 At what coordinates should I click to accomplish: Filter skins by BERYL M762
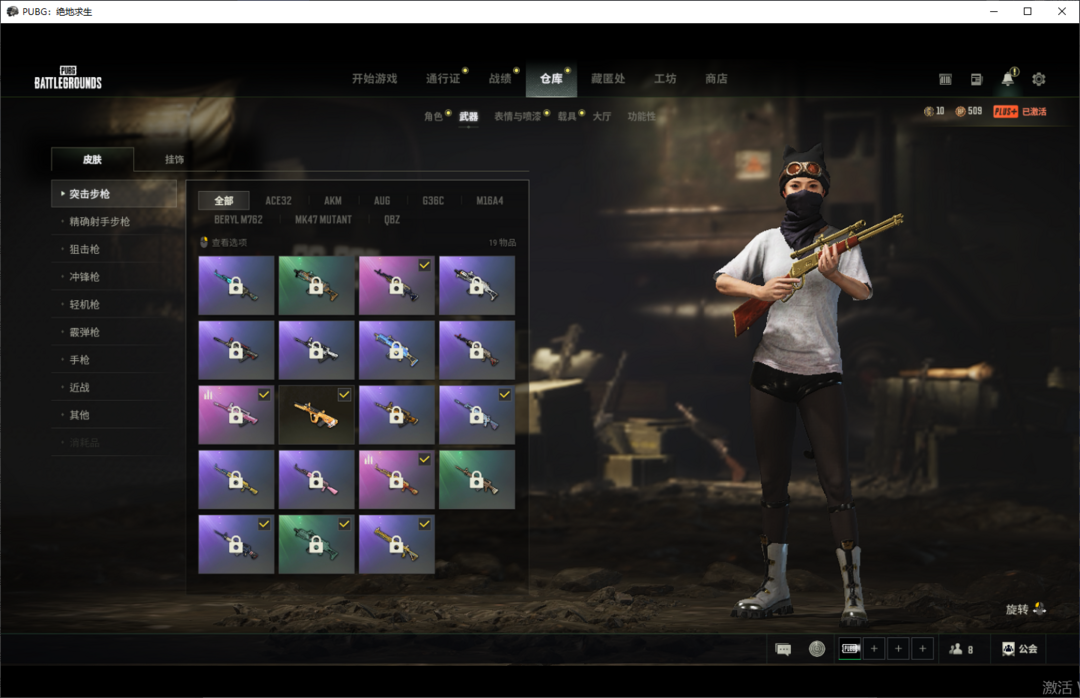click(x=238, y=220)
